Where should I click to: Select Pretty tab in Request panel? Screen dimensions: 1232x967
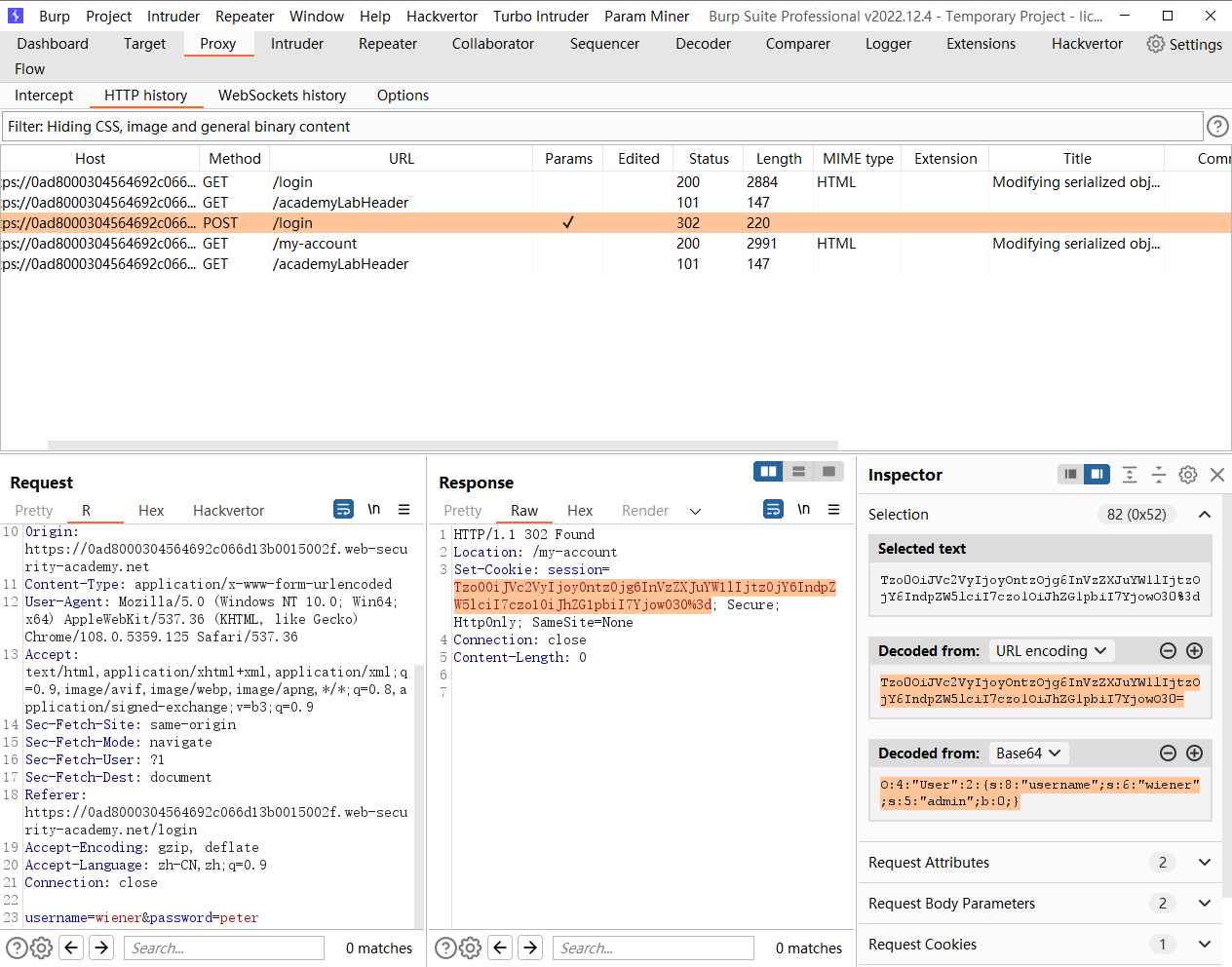34,511
